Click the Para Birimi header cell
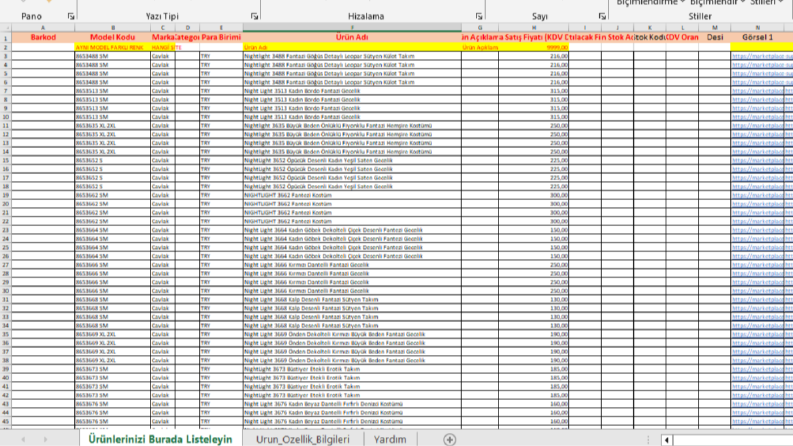793x446 pixels. [x=221, y=37]
